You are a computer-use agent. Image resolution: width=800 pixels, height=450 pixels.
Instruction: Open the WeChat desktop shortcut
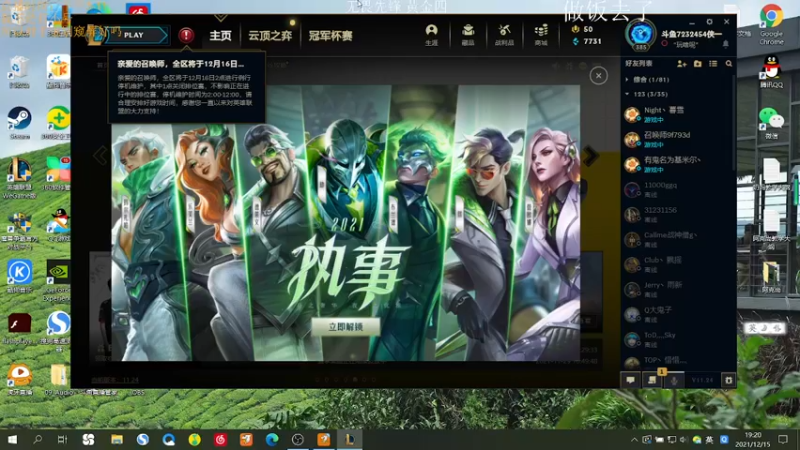point(771,123)
